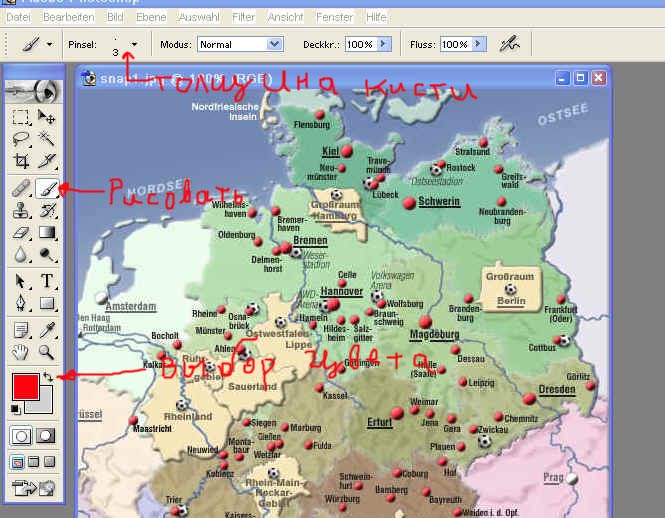
Task: Select the Crop tool
Action: point(20,161)
